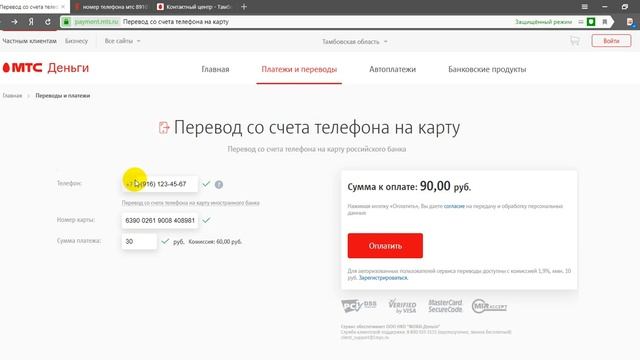Click the green protect shield icon

(591, 22)
